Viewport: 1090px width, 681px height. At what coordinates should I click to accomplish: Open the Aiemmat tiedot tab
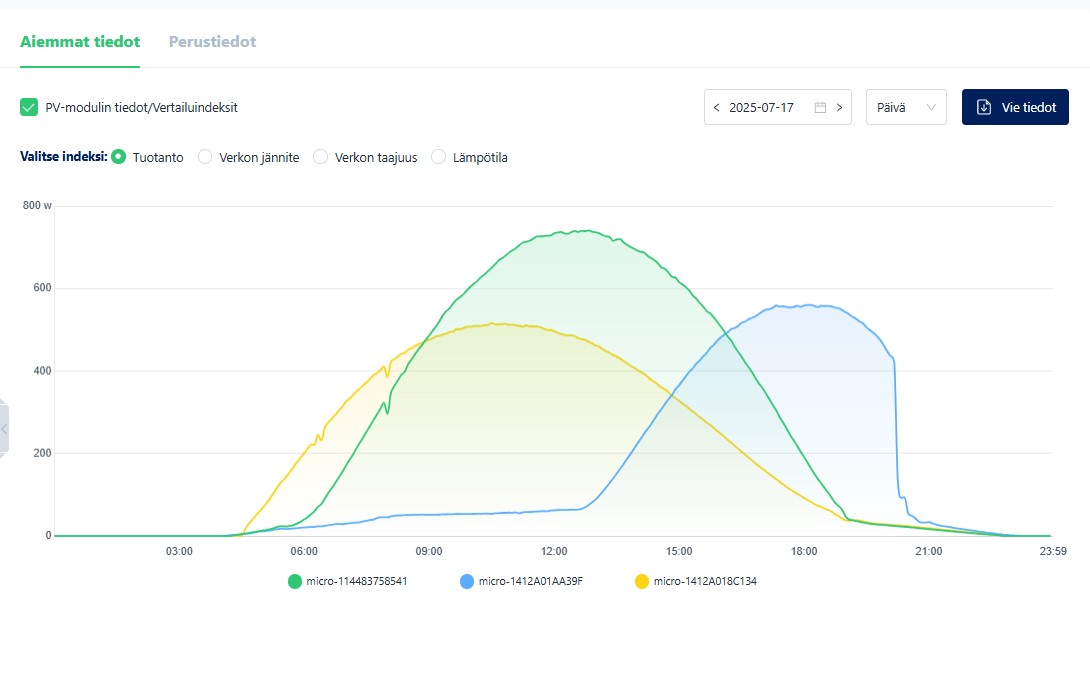(80, 42)
